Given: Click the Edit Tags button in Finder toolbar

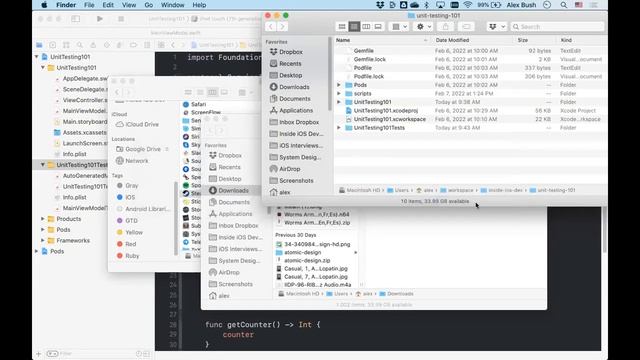Looking at the screenshot, I should (x=466, y=27).
